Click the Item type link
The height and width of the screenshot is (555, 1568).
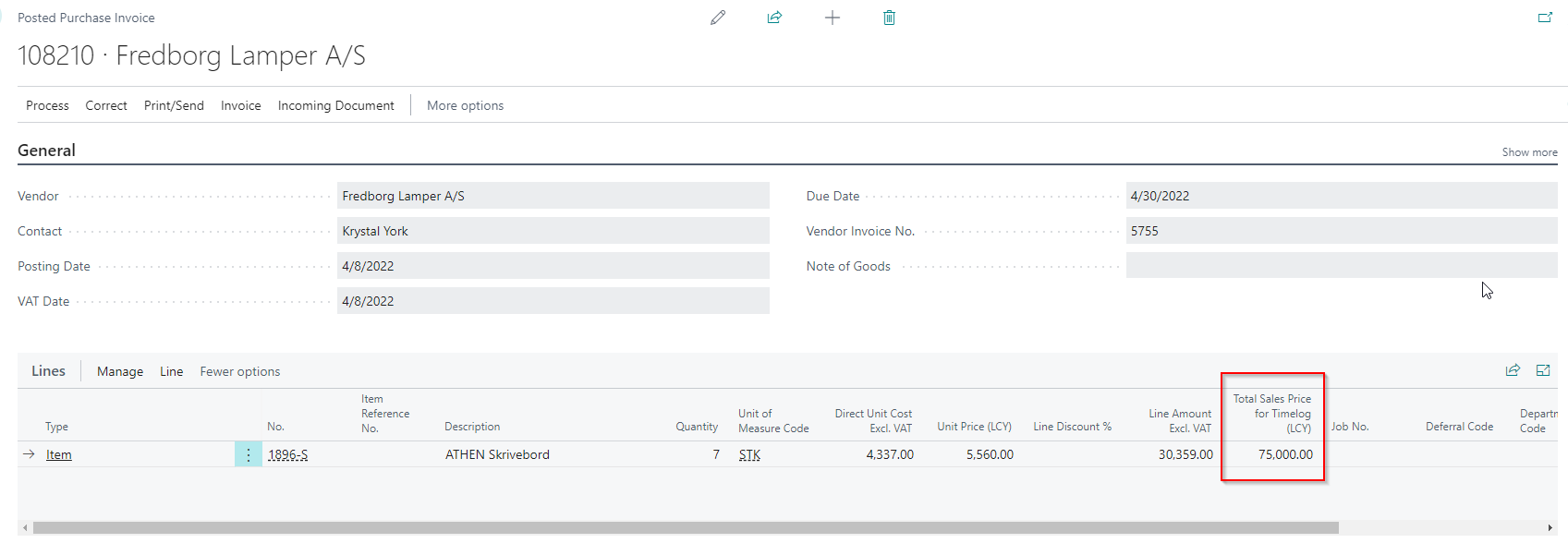coord(58,454)
